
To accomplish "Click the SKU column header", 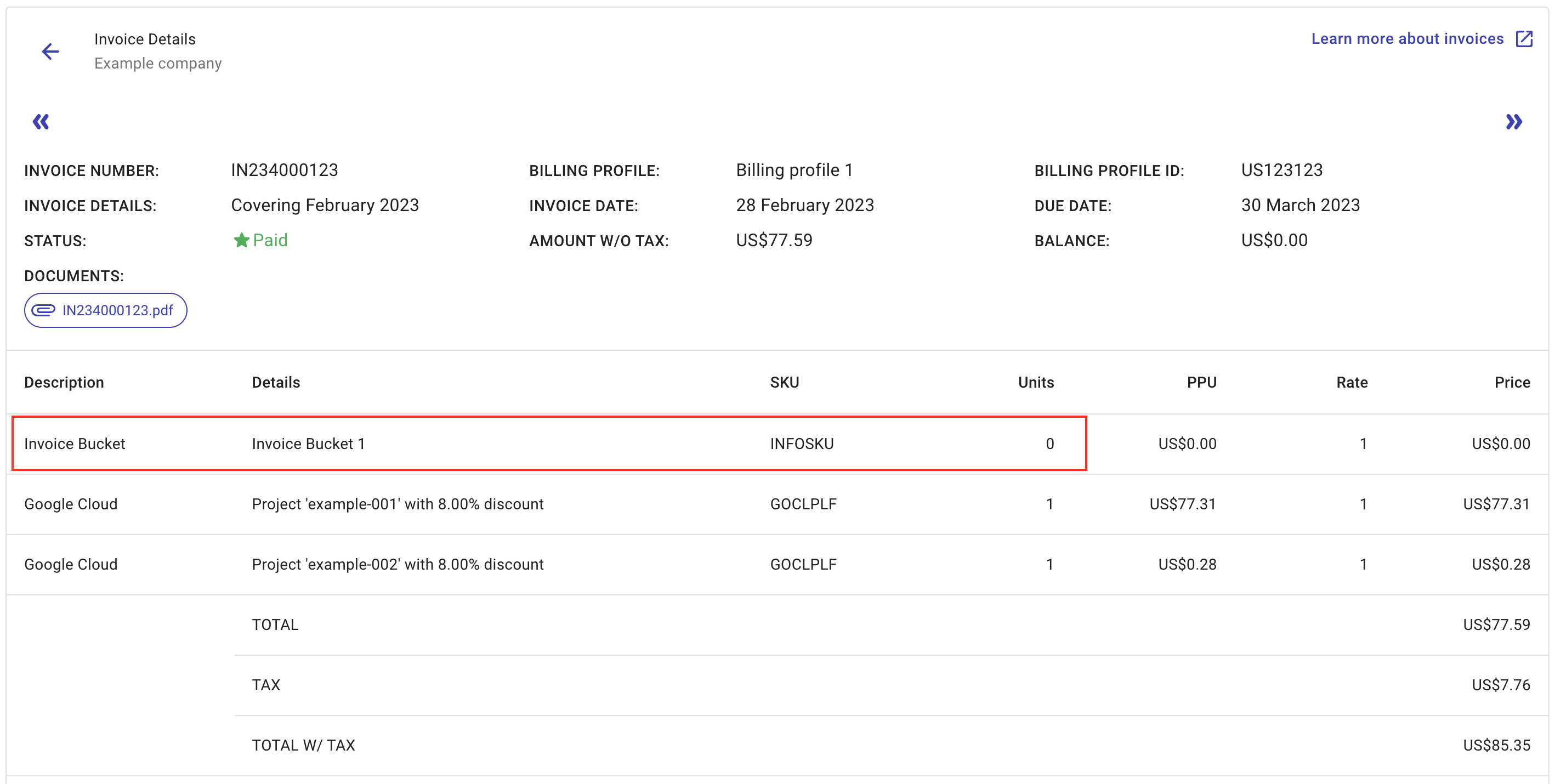I will (784, 382).
